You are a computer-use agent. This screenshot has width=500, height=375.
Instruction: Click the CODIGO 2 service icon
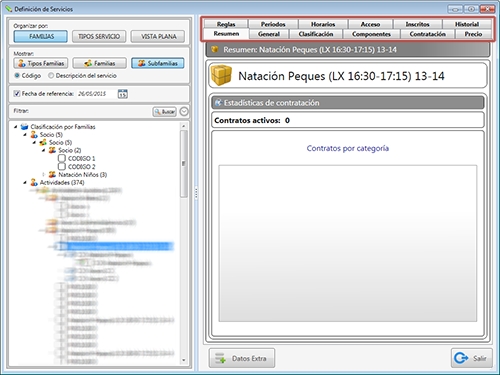62,166
